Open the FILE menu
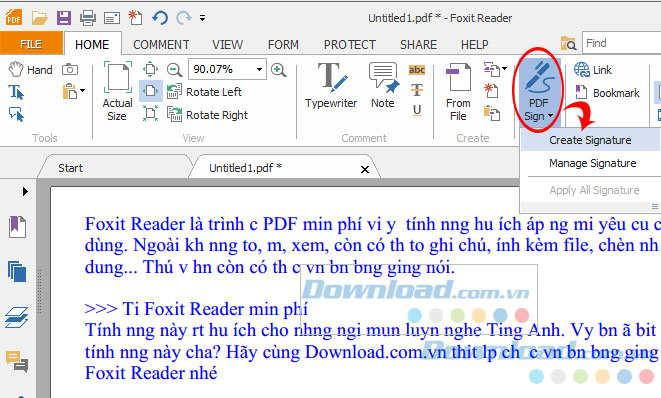Screen dimensions: 661x398 pyautogui.click(x=31, y=44)
